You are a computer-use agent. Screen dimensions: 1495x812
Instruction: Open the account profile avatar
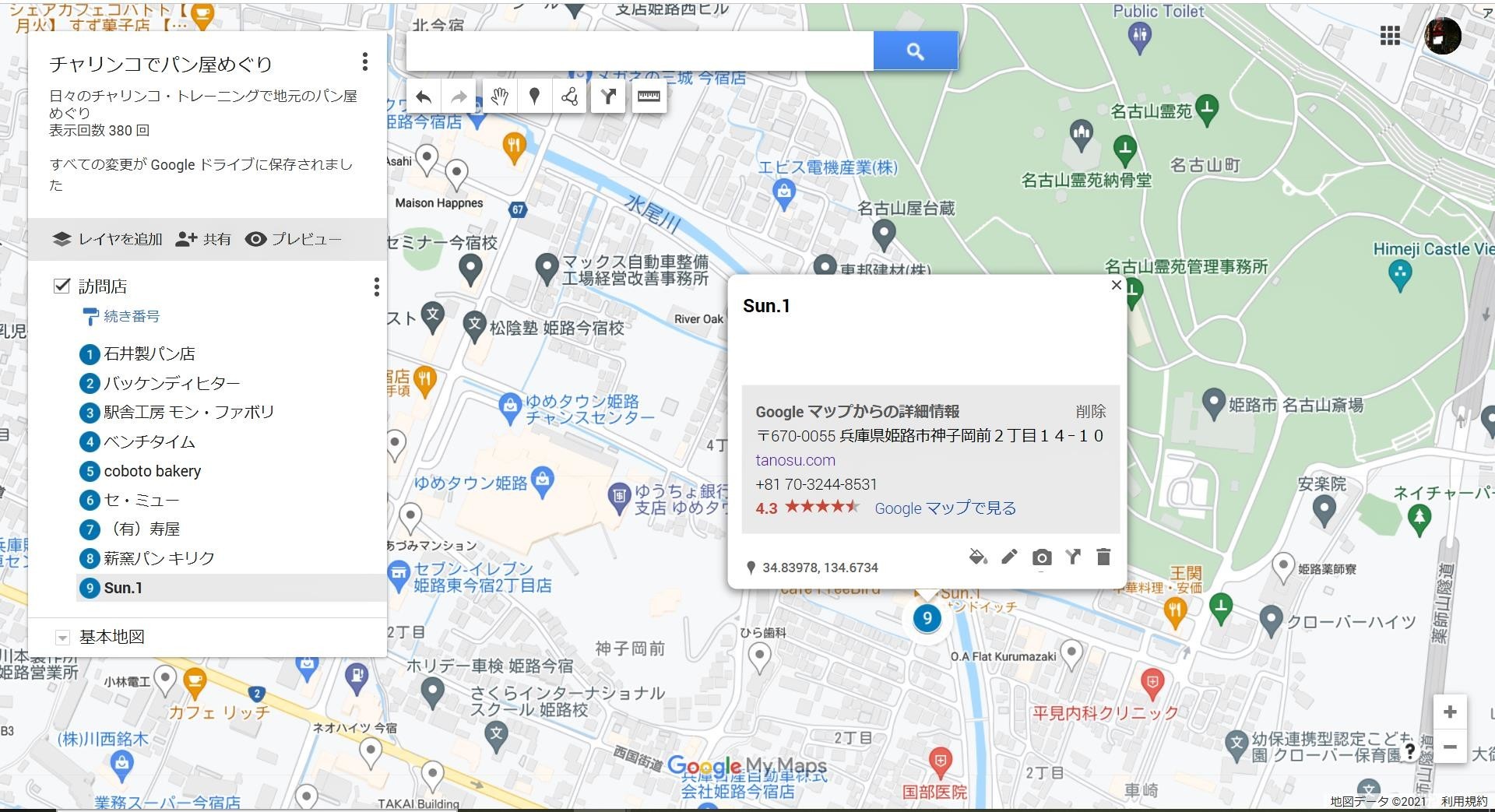coord(1442,36)
